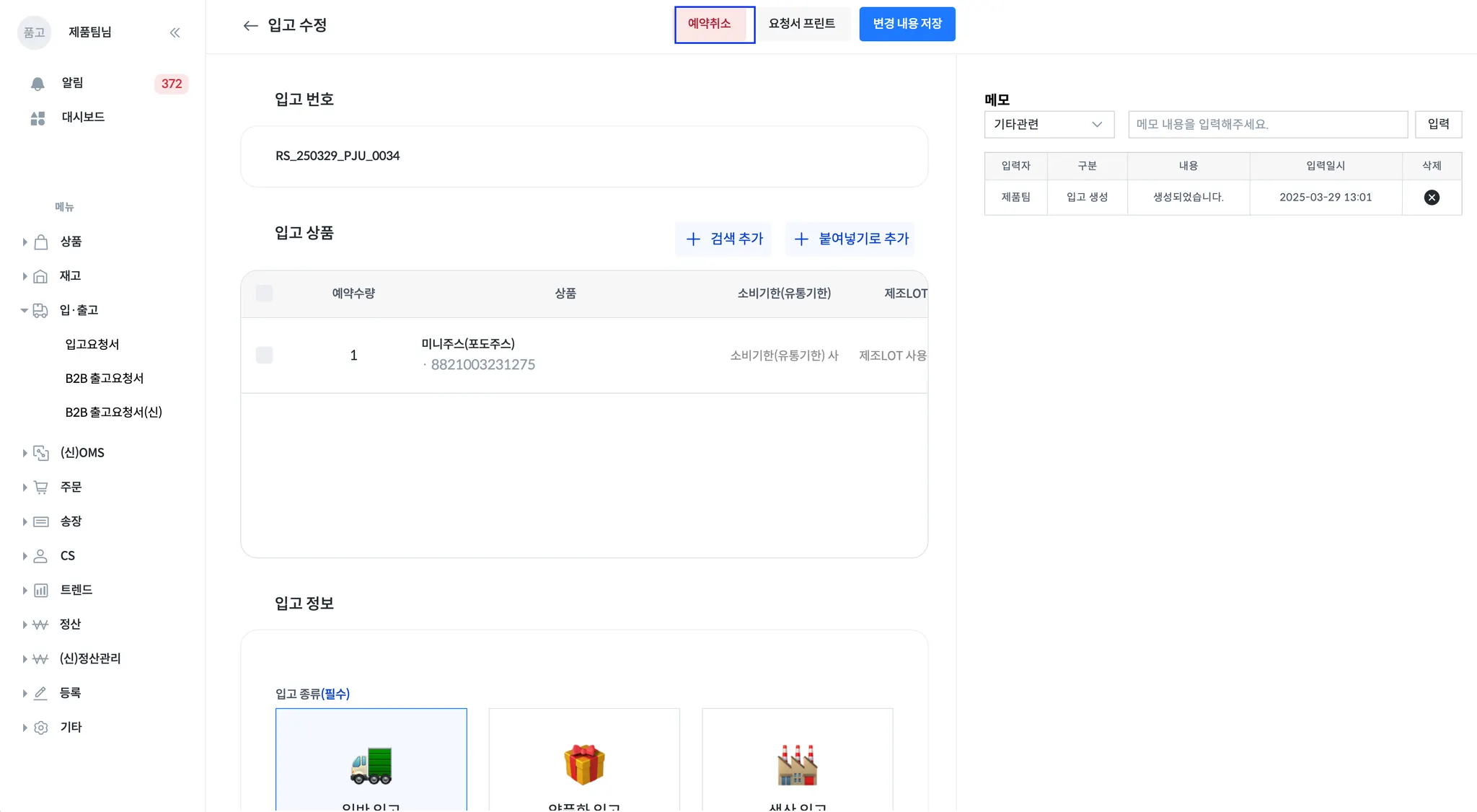Viewport: 1477px width, 812px height.
Task: Open the 입고요청서 submenu item
Action: click(x=92, y=345)
